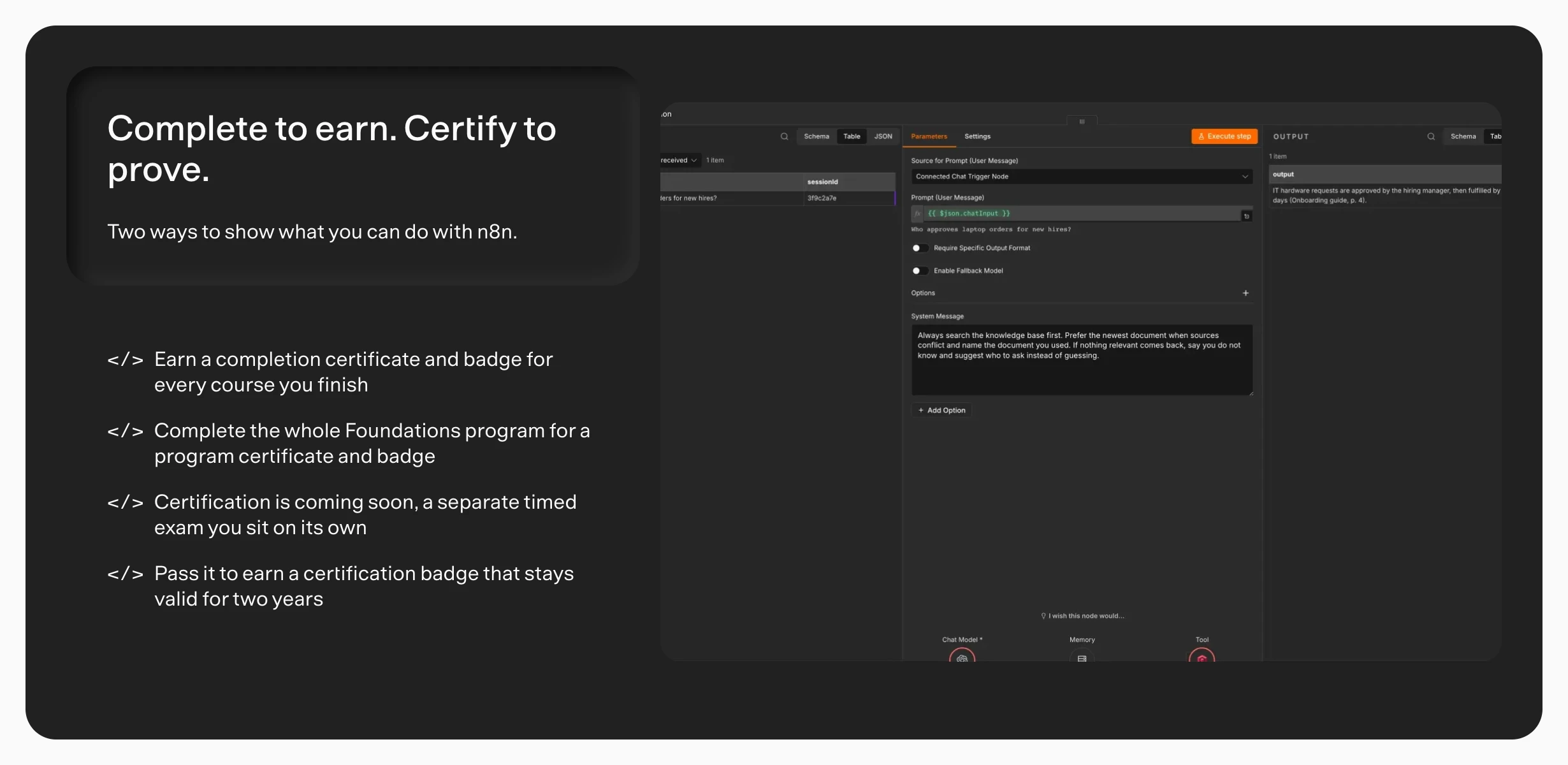Select the input Table view tab
1568x765 pixels.
coord(852,136)
